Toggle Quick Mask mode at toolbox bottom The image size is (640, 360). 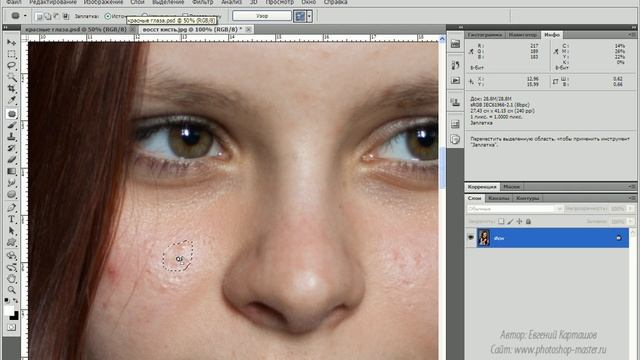click(x=11, y=327)
